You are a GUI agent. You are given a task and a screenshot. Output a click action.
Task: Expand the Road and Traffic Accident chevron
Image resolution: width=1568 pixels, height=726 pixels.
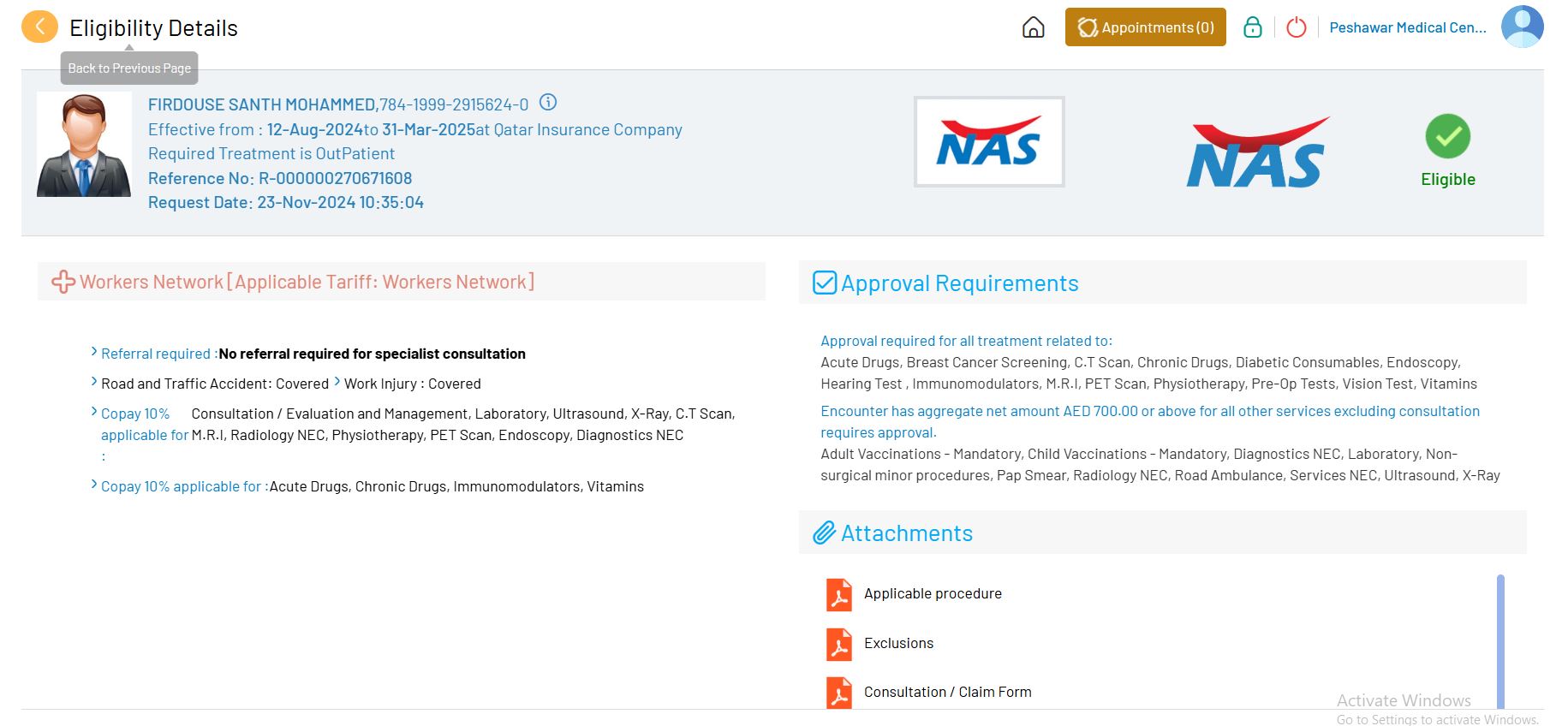[94, 382]
